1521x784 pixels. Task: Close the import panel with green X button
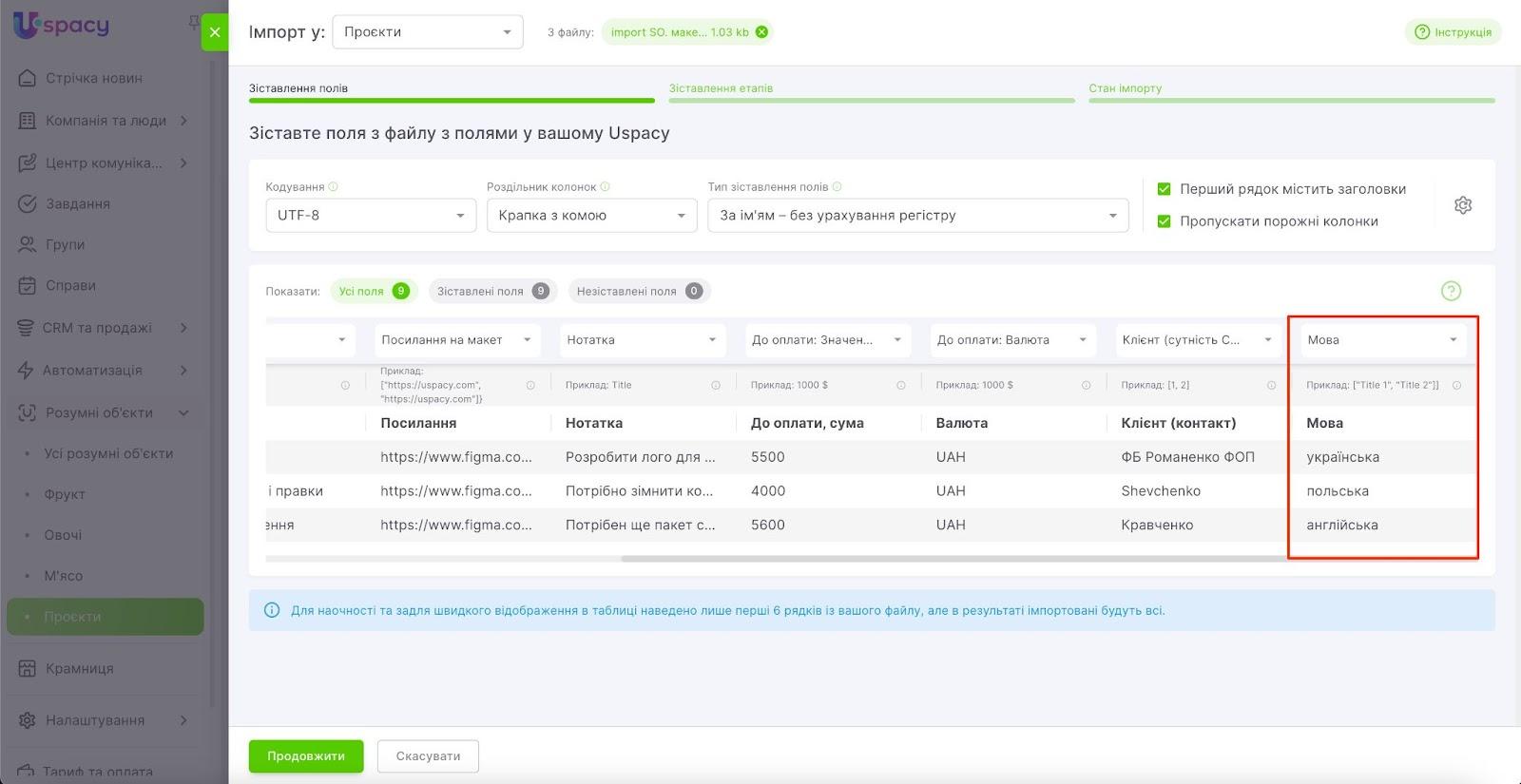point(215,32)
